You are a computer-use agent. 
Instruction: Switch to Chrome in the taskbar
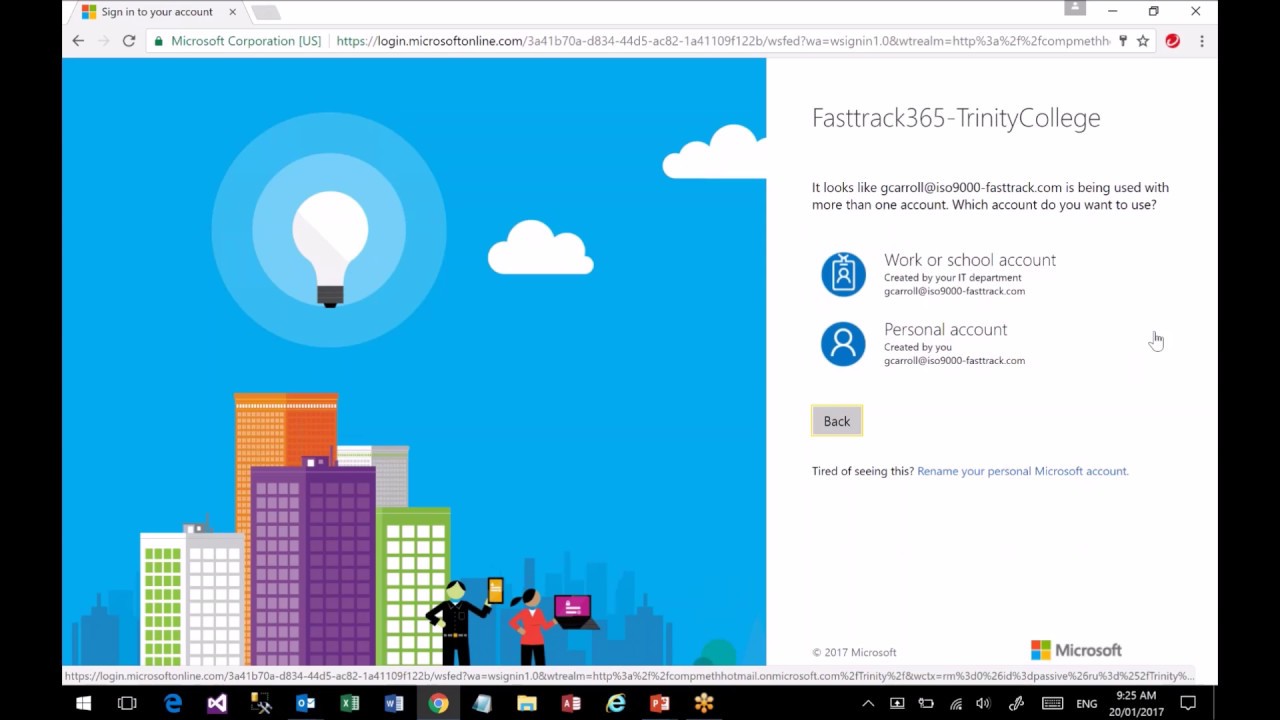(x=438, y=704)
